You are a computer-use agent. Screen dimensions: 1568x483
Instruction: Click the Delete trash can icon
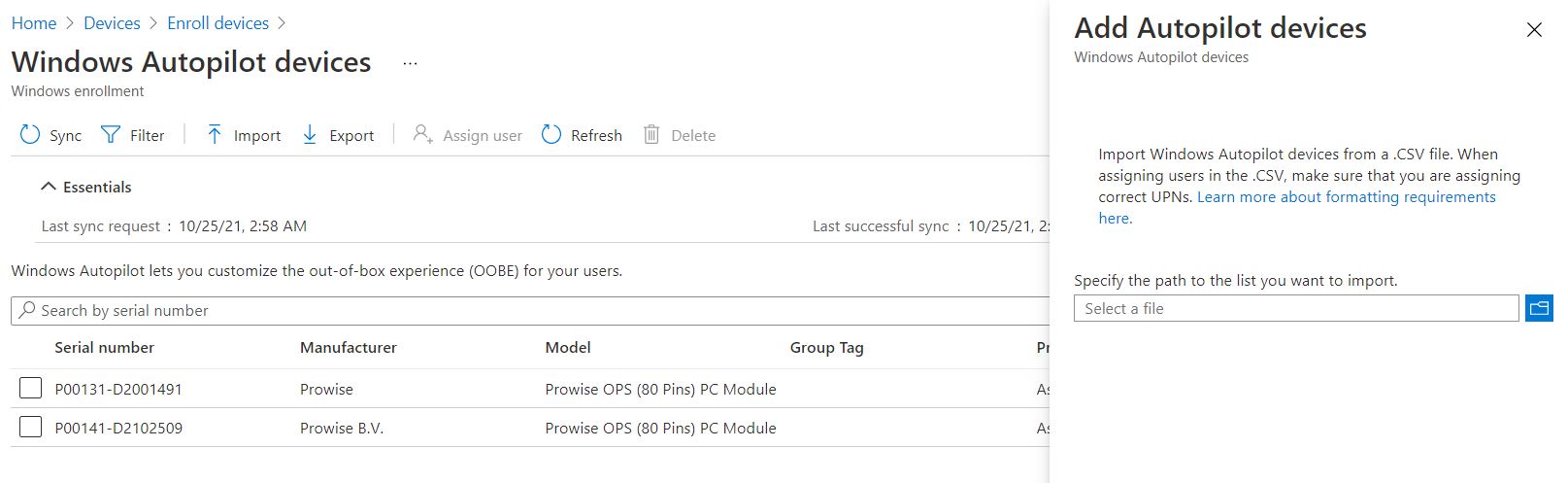(x=651, y=135)
